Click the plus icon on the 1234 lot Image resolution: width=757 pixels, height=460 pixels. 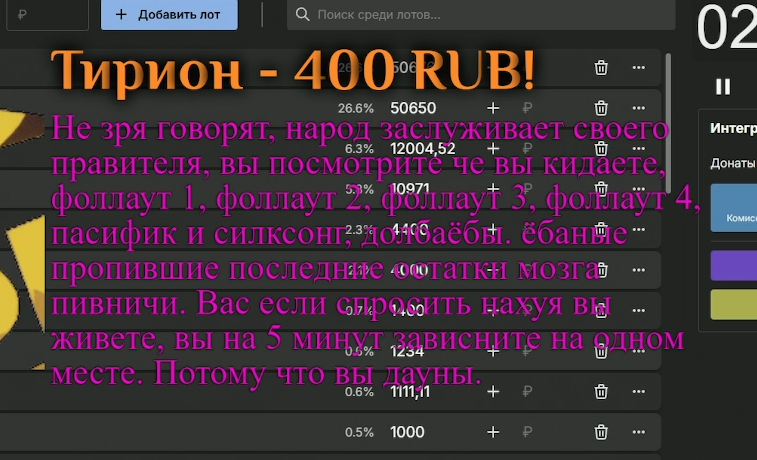[x=493, y=351]
